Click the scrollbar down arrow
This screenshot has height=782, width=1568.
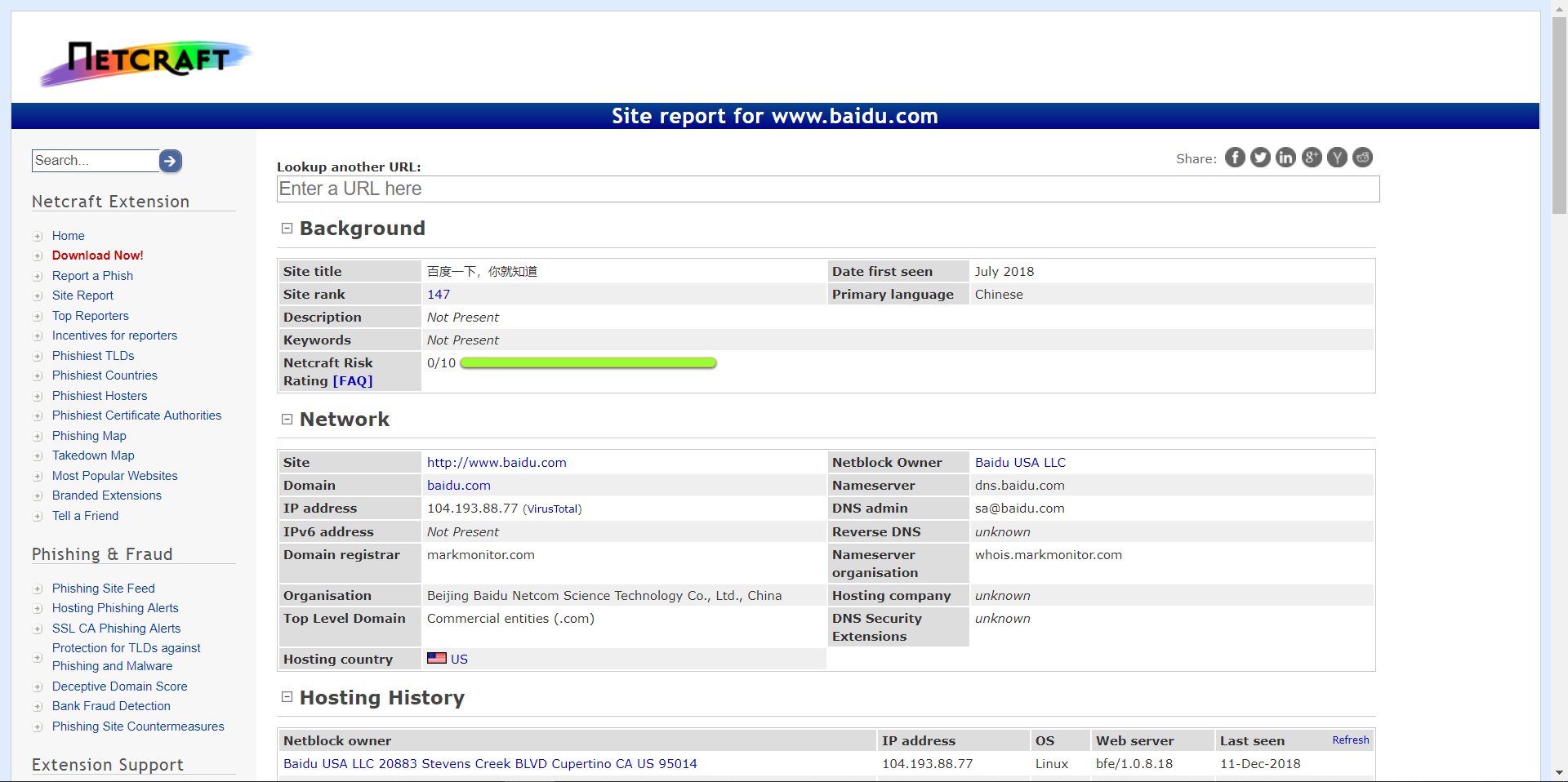tap(1559, 772)
